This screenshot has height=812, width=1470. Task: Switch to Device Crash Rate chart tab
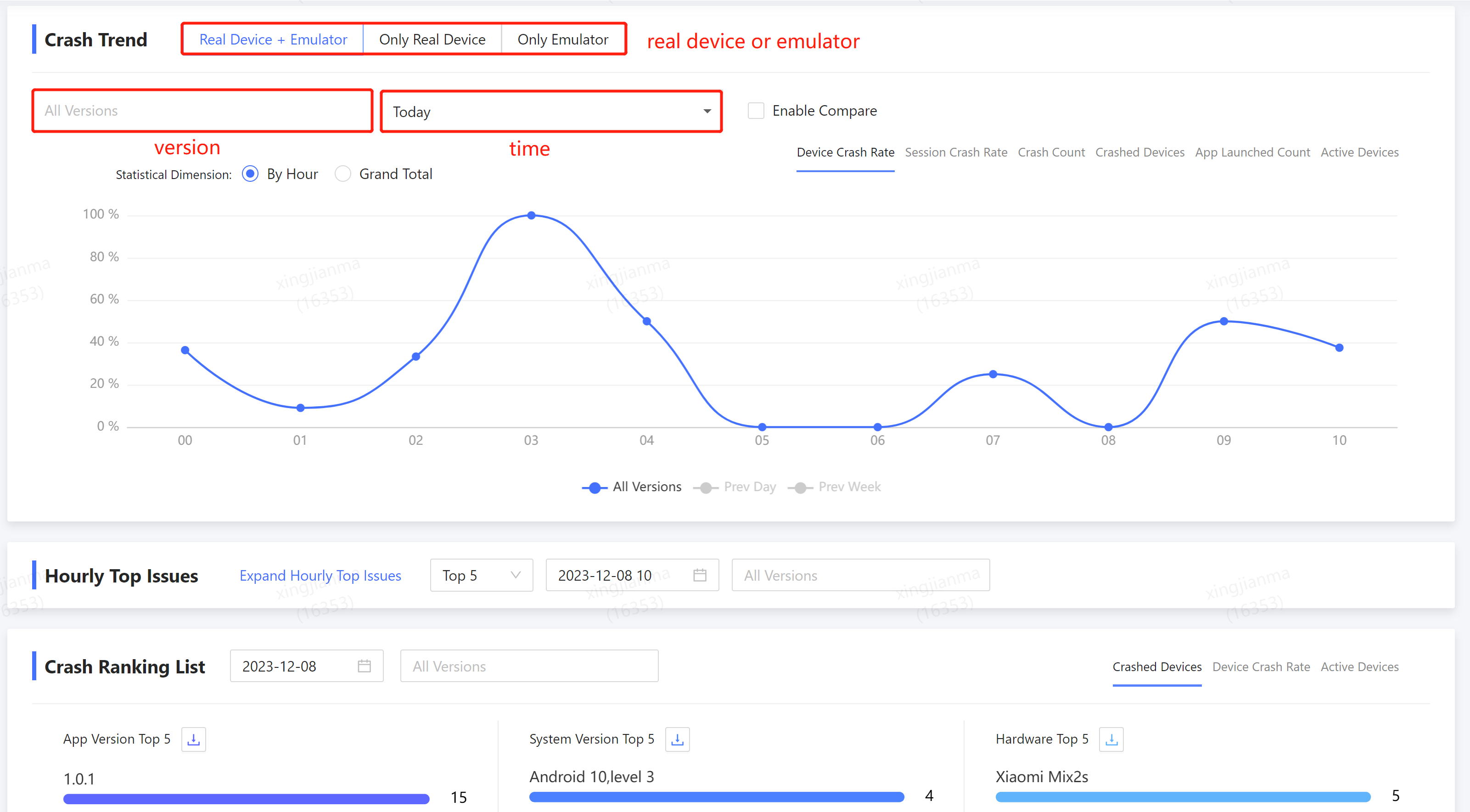click(845, 152)
